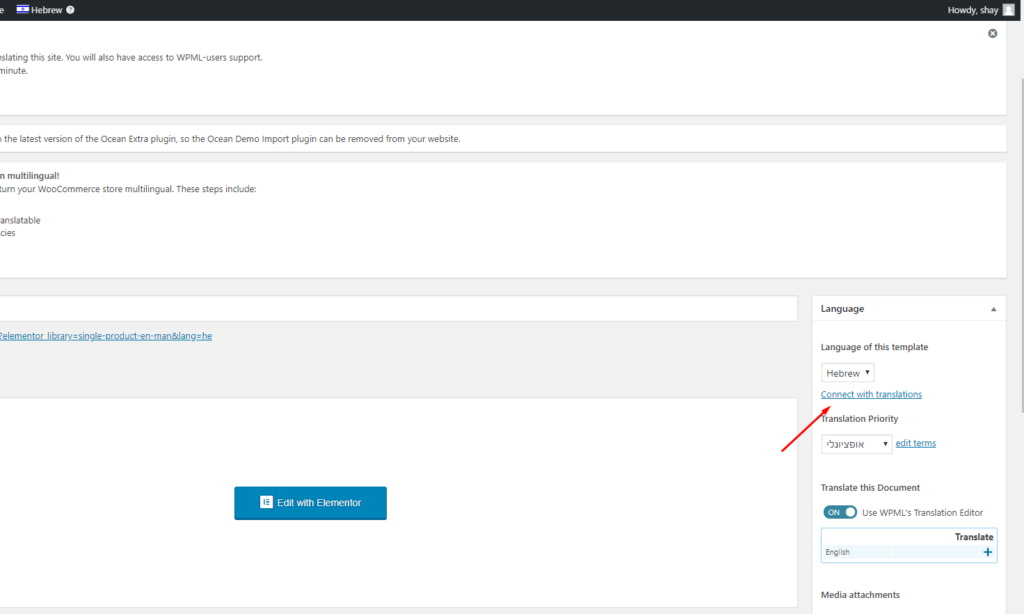Open the template language Hebrew dropdown
Screen dimensions: 1024x614
point(847,373)
